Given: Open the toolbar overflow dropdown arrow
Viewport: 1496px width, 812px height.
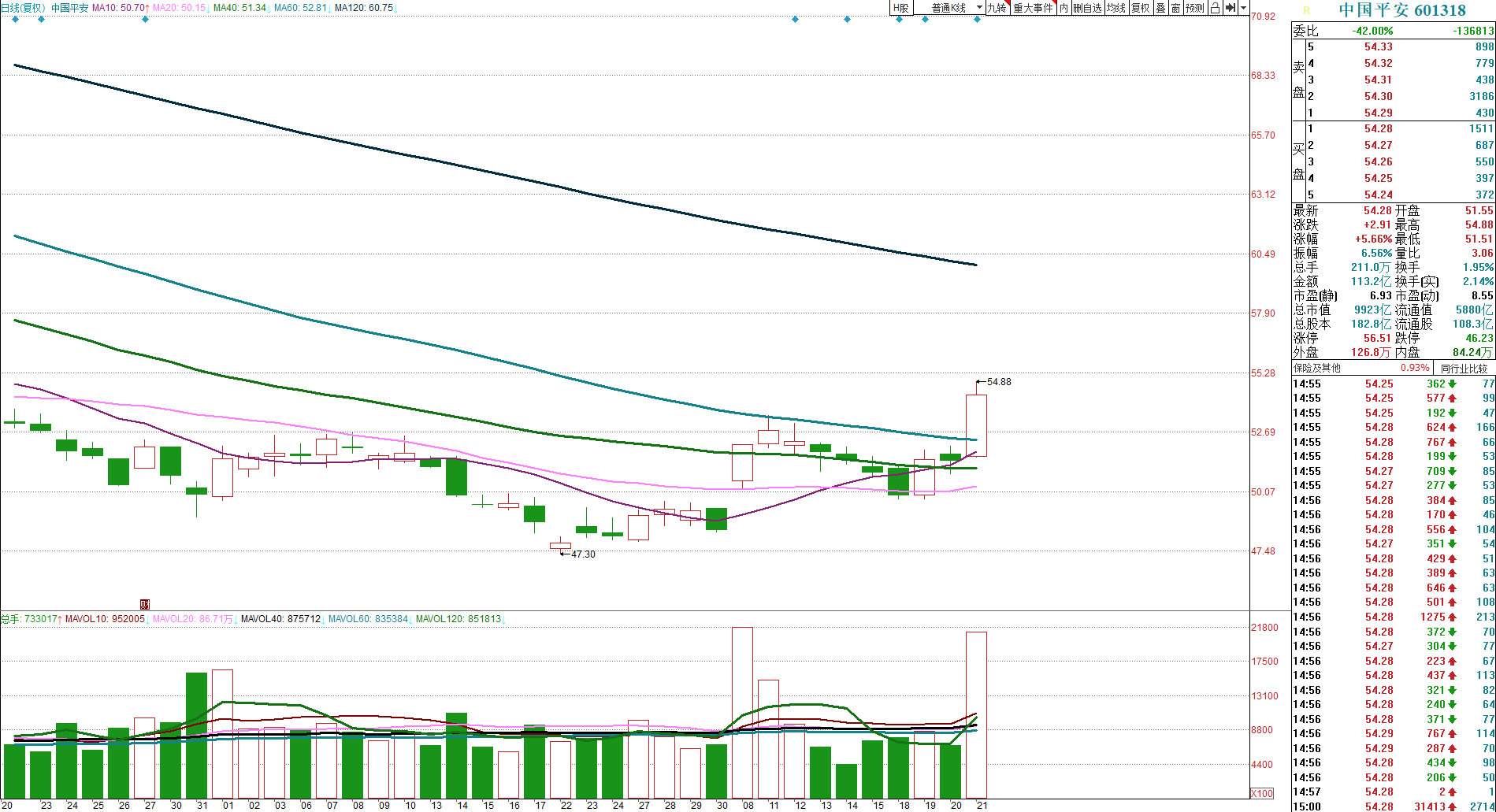Looking at the screenshot, I should (x=1244, y=8).
